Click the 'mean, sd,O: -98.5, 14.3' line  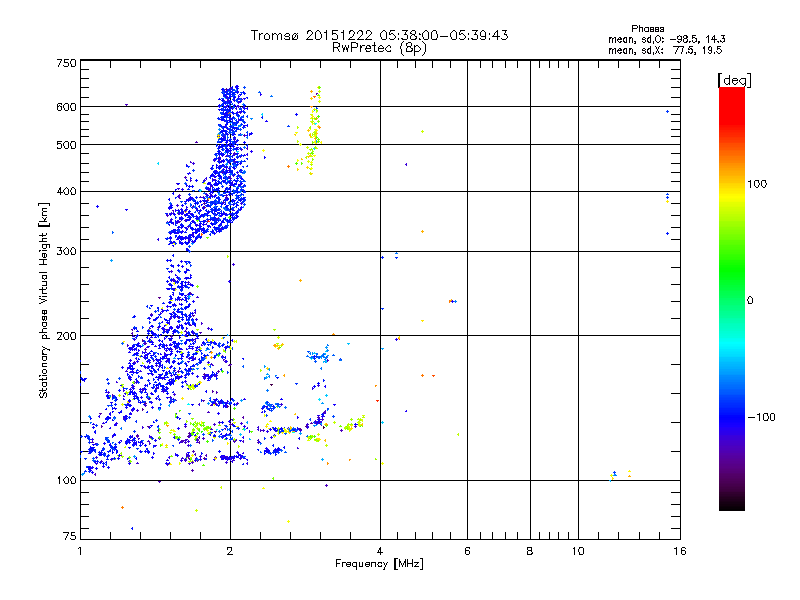pyautogui.click(x=666, y=39)
